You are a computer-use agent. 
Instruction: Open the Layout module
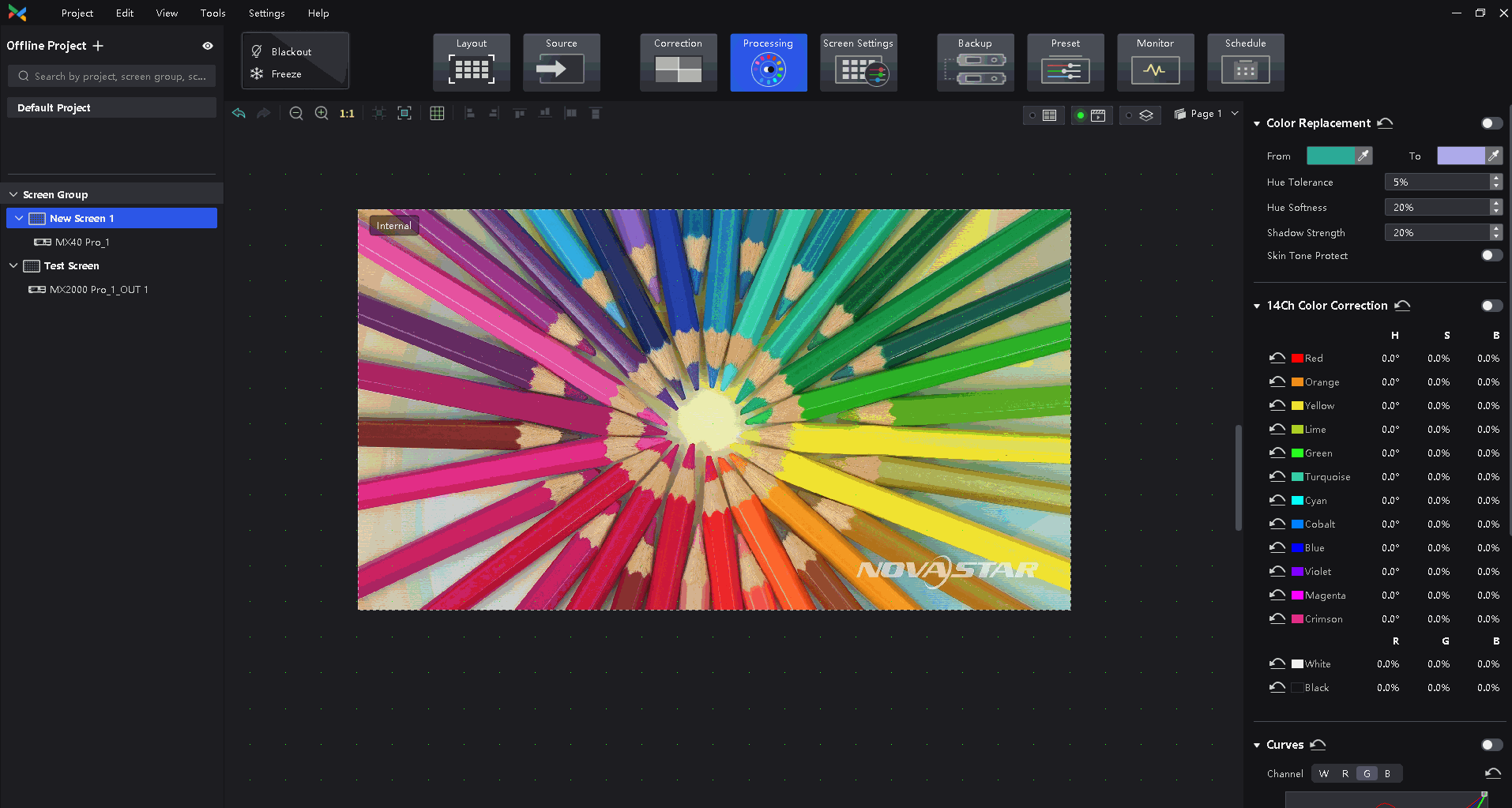click(x=472, y=62)
